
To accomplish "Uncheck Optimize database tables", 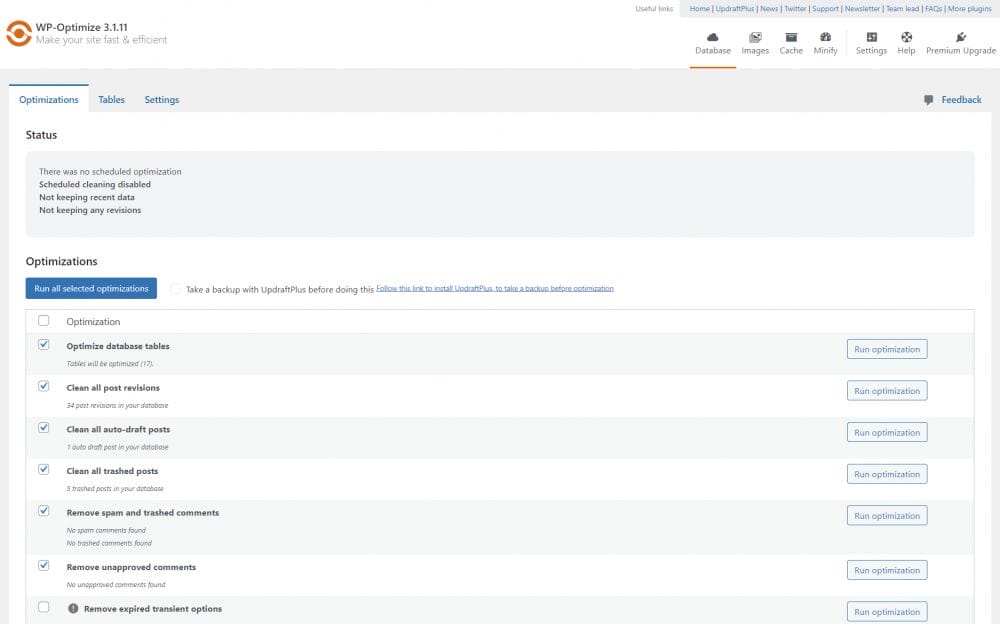I will [x=43, y=344].
